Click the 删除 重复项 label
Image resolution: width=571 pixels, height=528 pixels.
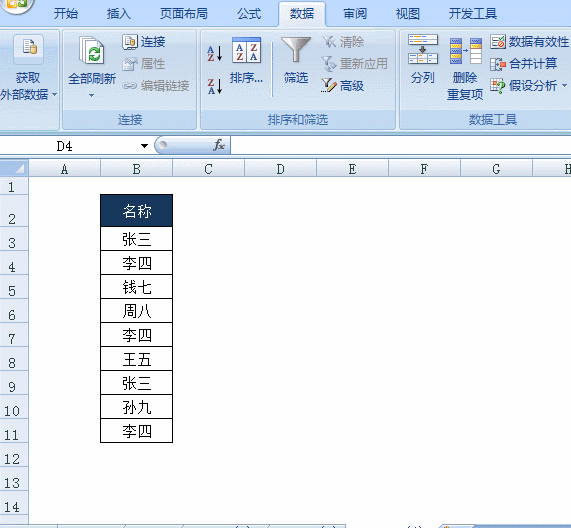(465, 86)
